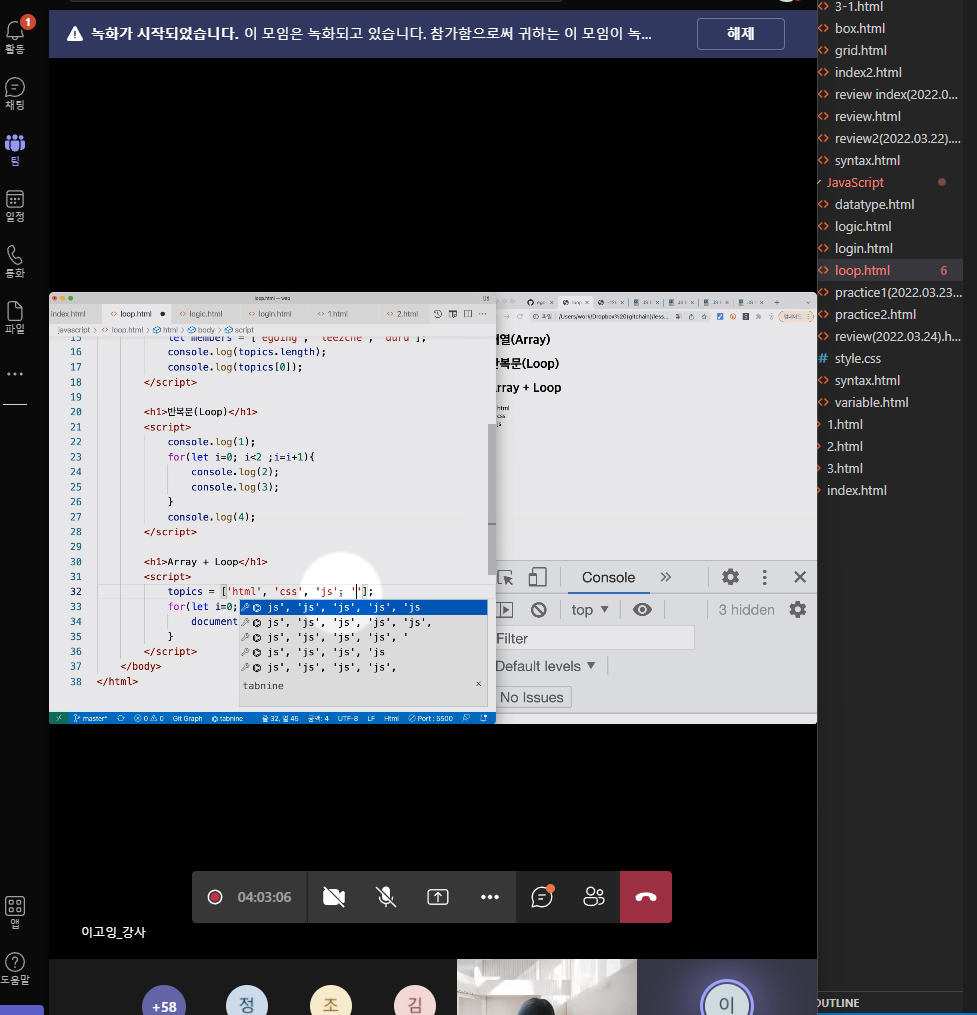Select loop.html tab in shared editor
The image size is (977, 1015).
[x=135, y=314]
